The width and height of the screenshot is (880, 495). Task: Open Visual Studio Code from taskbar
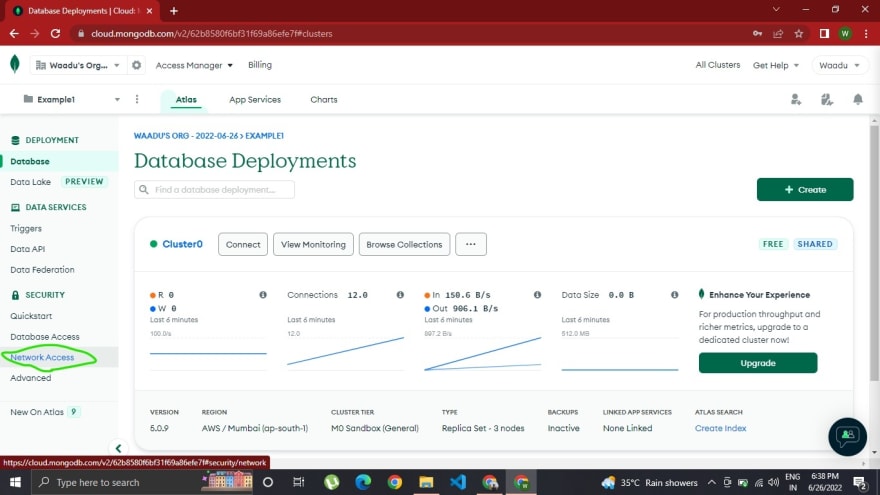tap(457, 482)
